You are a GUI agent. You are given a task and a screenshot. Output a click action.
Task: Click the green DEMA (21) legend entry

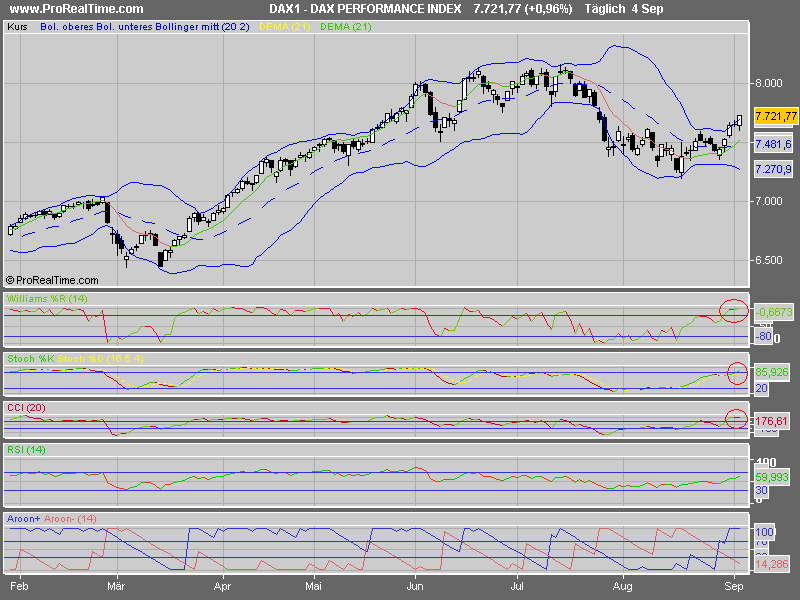[345, 27]
